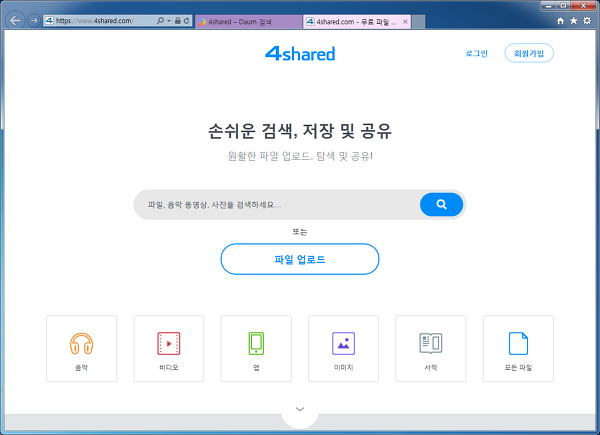600x435 pixels.
Task: Click the 파일 업로드 button
Action: 300,259
